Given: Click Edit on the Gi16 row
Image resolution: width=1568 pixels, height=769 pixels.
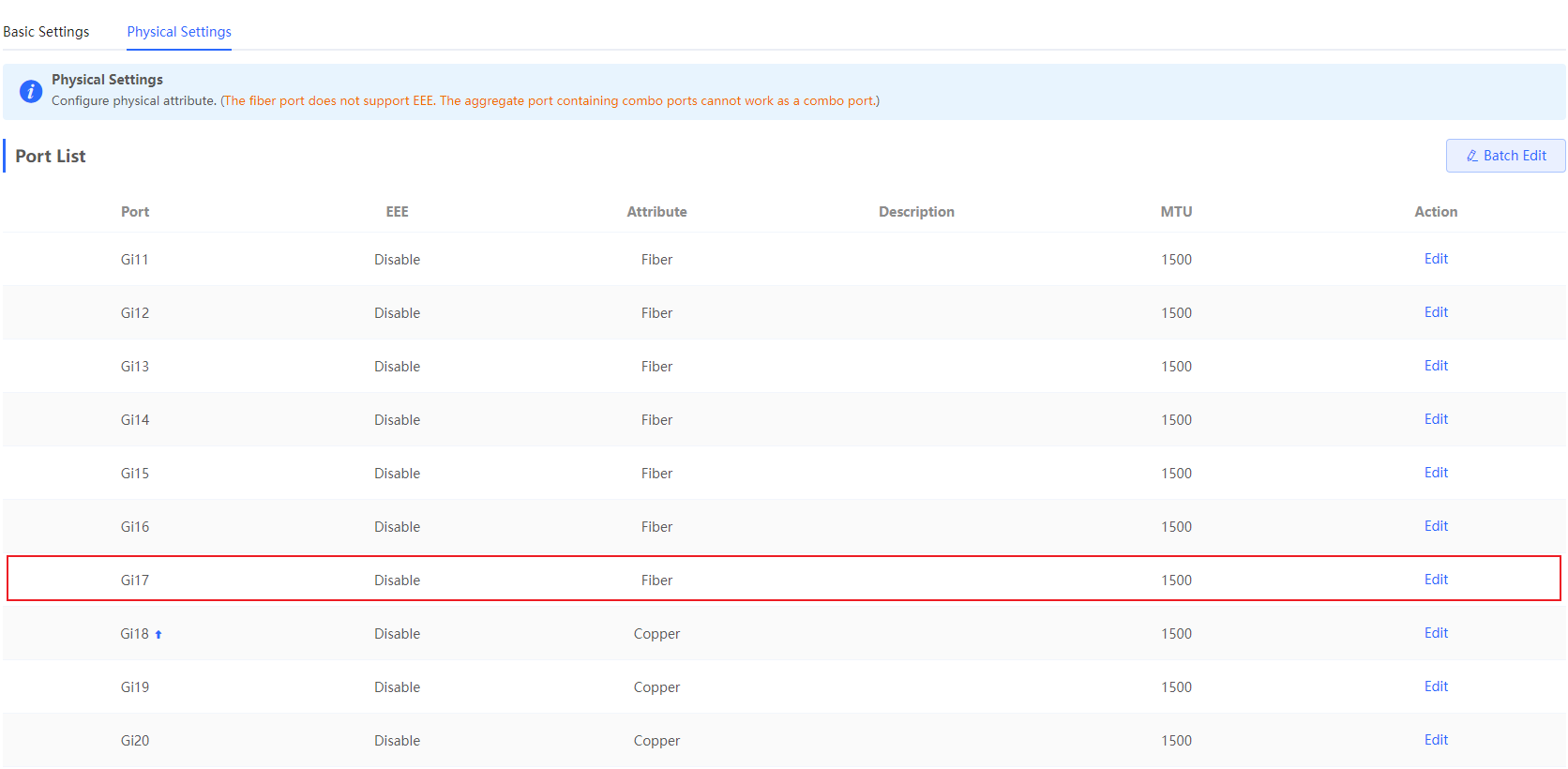Looking at the screenshot, I should click(1435, 526).
